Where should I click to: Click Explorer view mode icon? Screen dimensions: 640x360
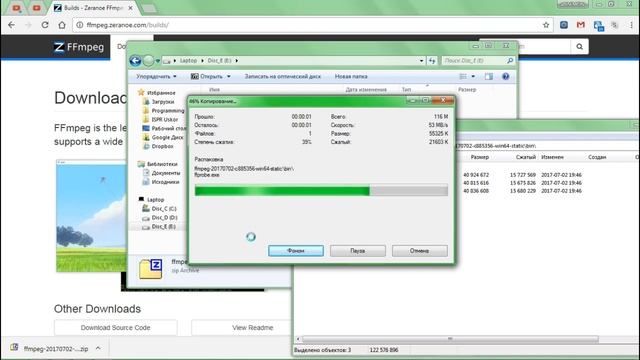coord(463,76)
